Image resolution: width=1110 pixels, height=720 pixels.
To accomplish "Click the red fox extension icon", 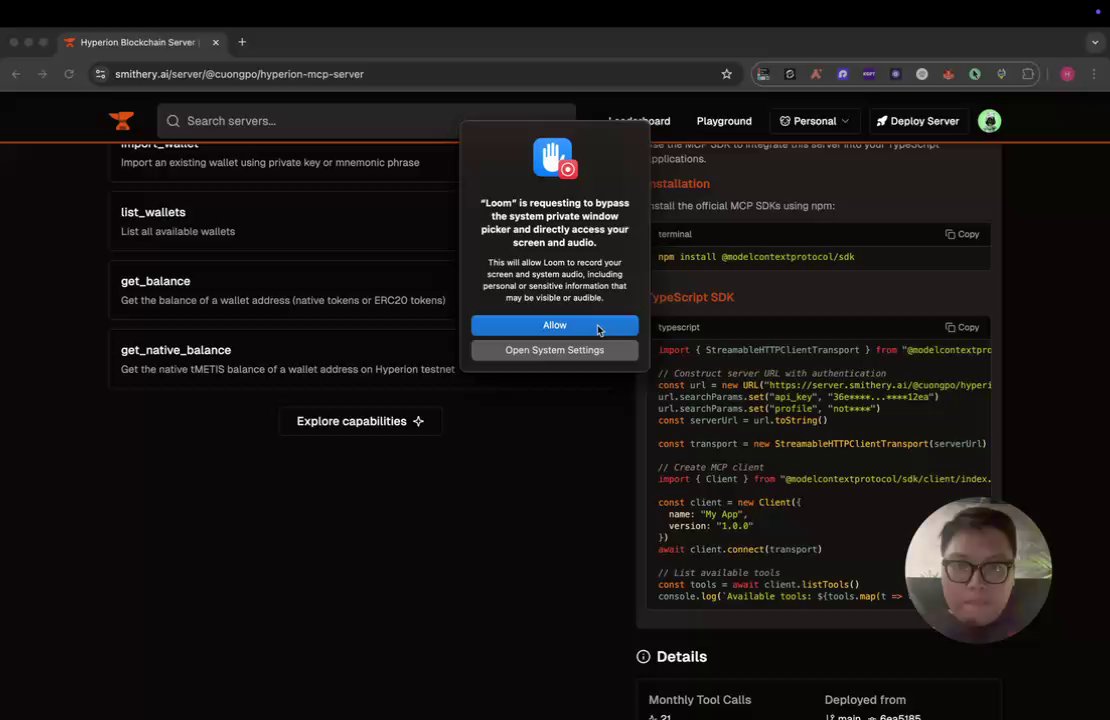I will pos(949,74).
